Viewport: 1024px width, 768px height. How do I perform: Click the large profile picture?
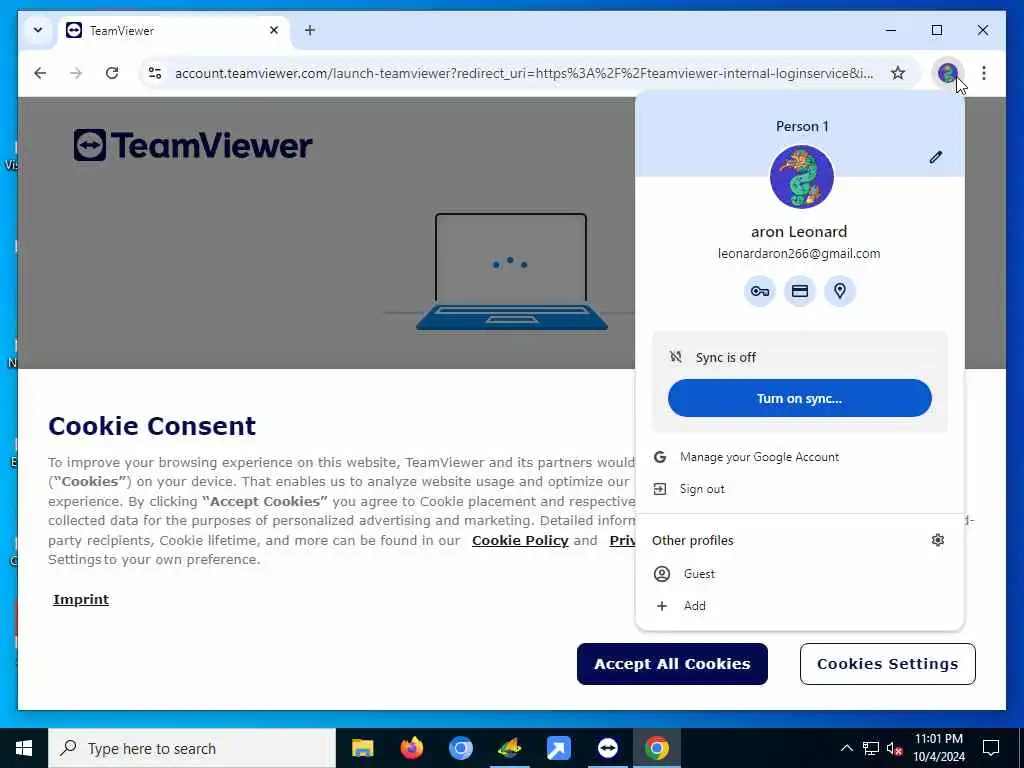pyautogui.click(x=801, y=177)
